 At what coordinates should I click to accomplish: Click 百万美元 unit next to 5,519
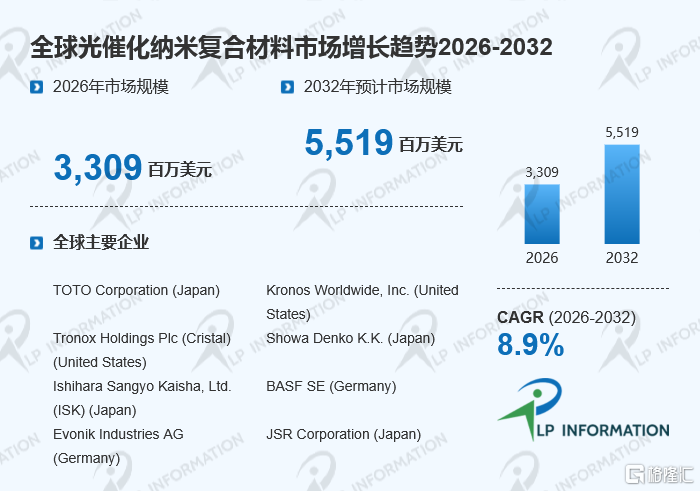coord(431,145)
